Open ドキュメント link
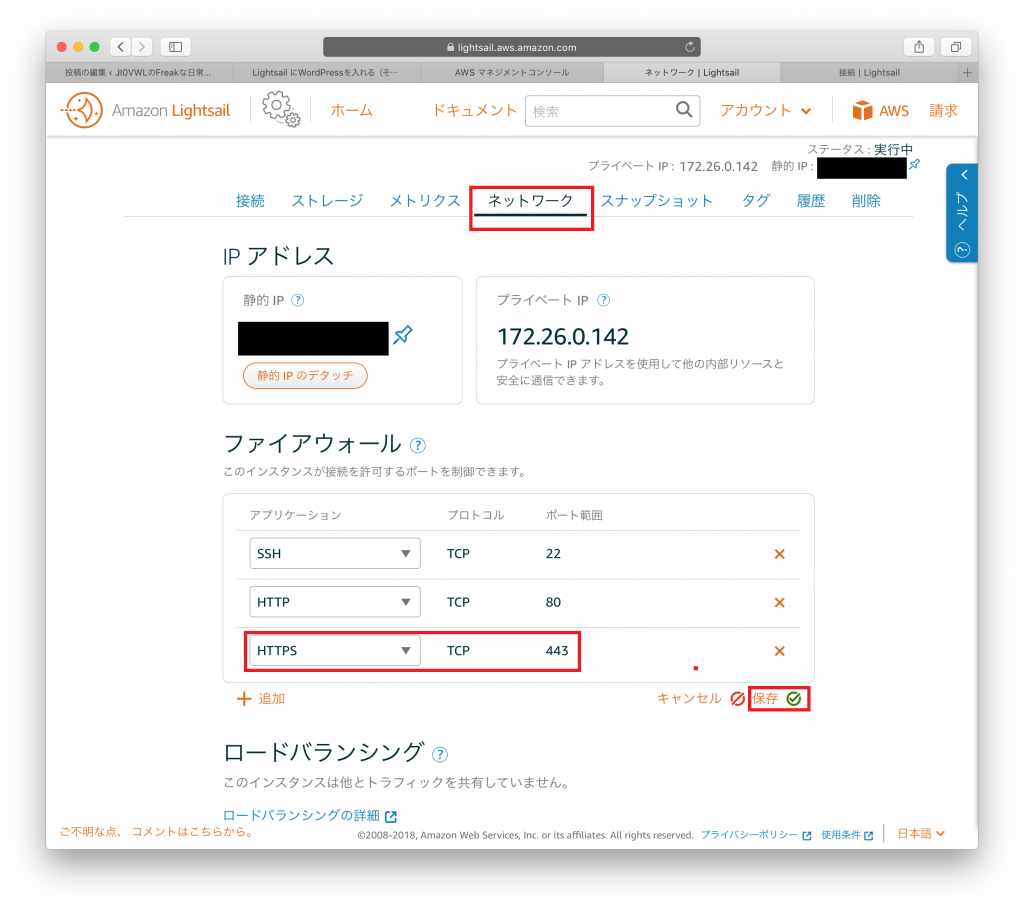Screen dimensions: 1024x910 tap(474, 110)
